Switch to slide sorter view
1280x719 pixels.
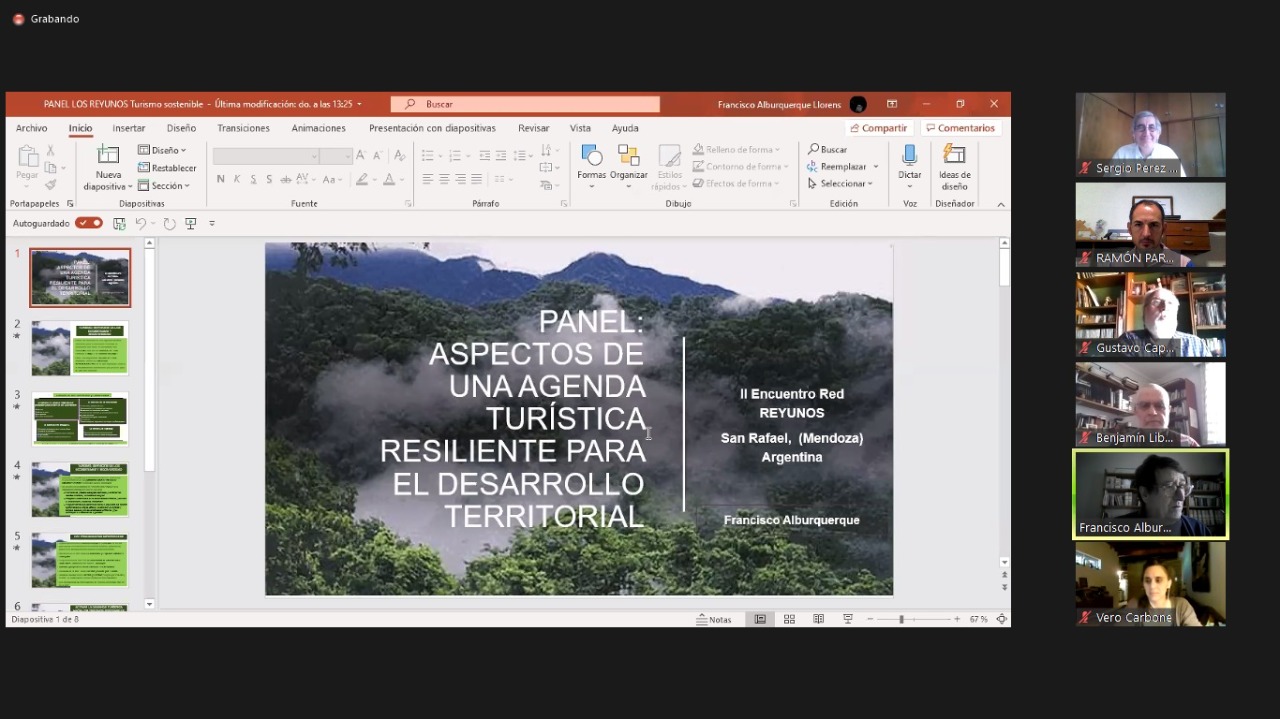(789, 619)
